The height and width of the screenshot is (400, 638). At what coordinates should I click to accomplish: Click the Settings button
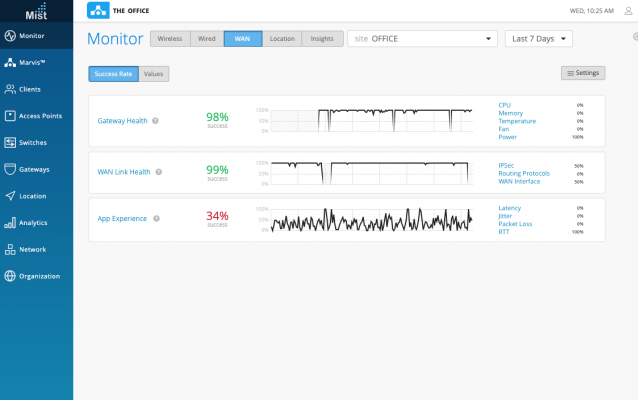(583, 73)
